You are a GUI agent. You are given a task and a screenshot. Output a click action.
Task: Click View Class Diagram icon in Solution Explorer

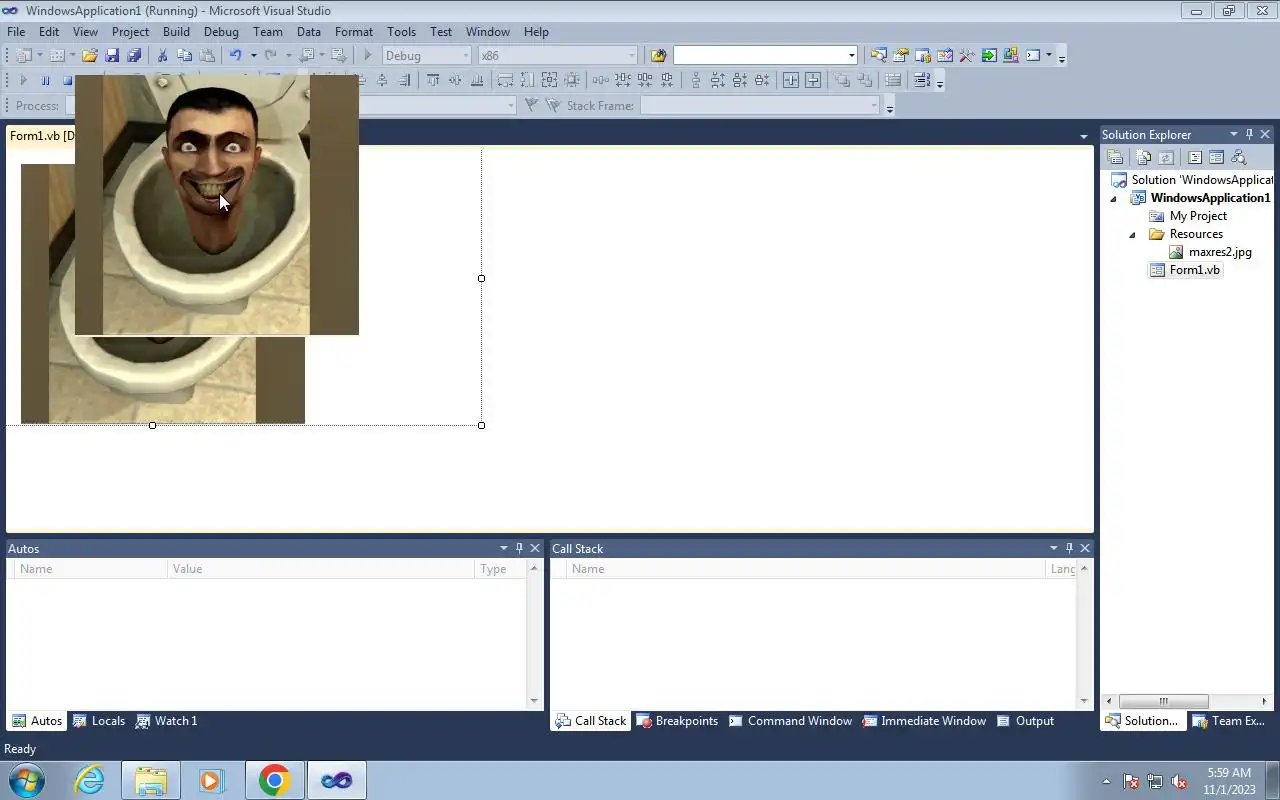pyautogui.click(x=1238, y=158)
